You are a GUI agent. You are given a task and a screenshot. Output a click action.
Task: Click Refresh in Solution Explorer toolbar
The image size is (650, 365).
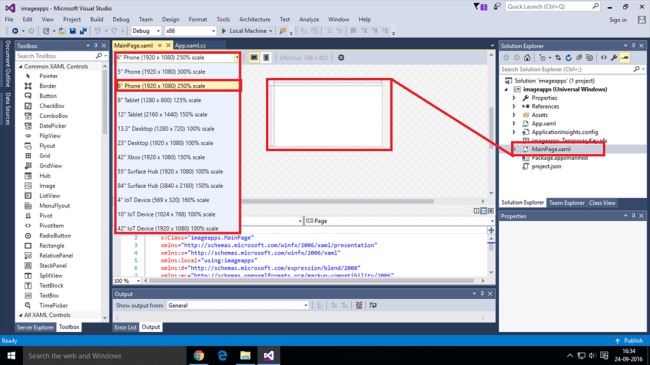tap(569, 58)
